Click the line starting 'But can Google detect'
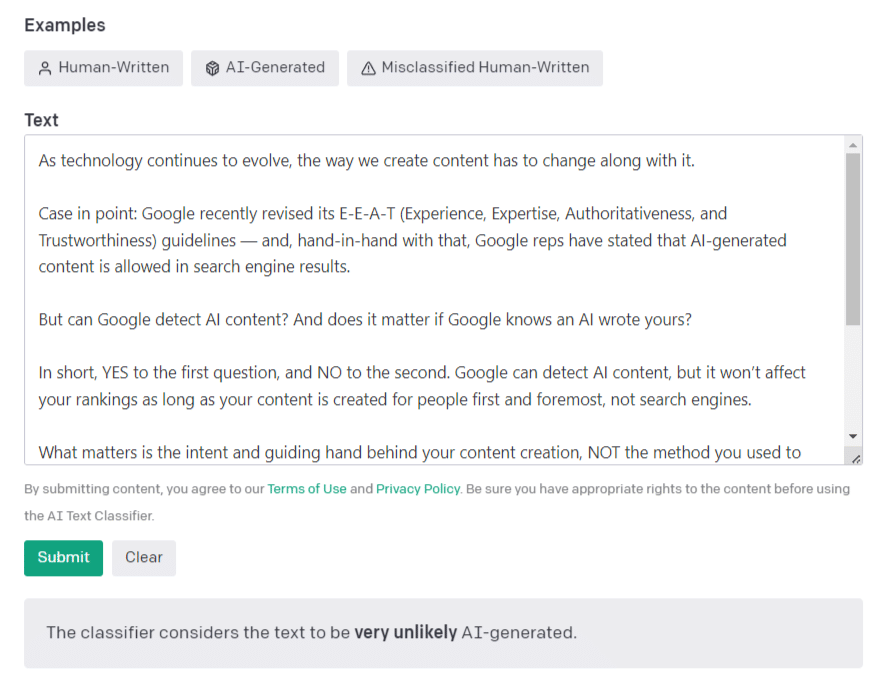Screen dimensions: 888x685 click(x=365, y=320)
